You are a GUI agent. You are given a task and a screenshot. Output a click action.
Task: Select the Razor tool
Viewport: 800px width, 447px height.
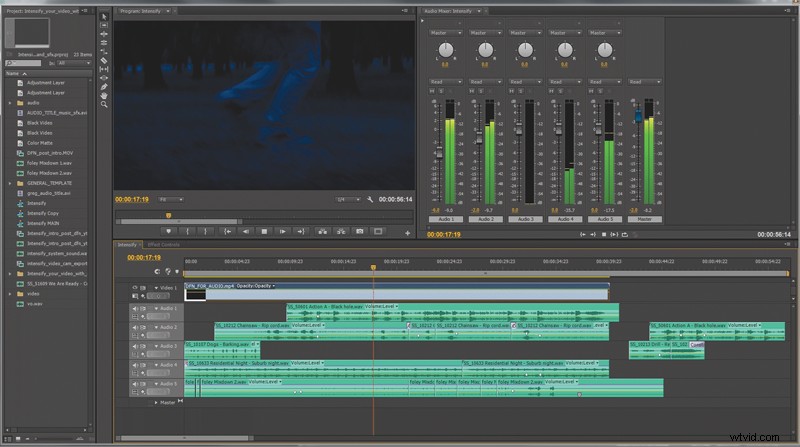tap(104, 60)
